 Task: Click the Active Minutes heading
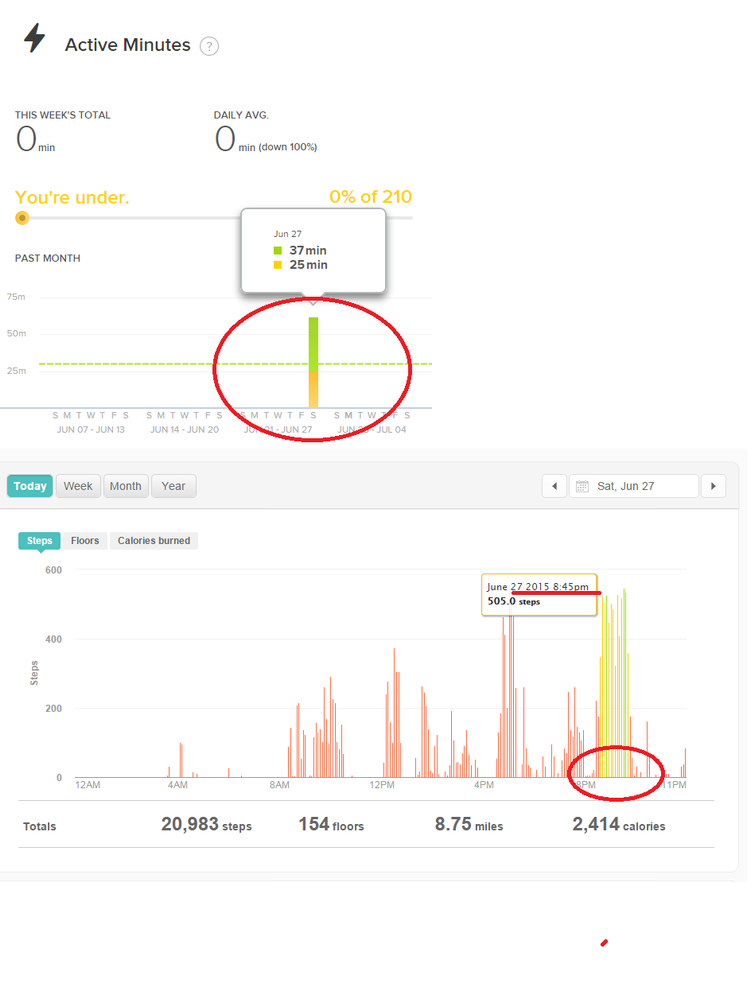coord(127,45)
